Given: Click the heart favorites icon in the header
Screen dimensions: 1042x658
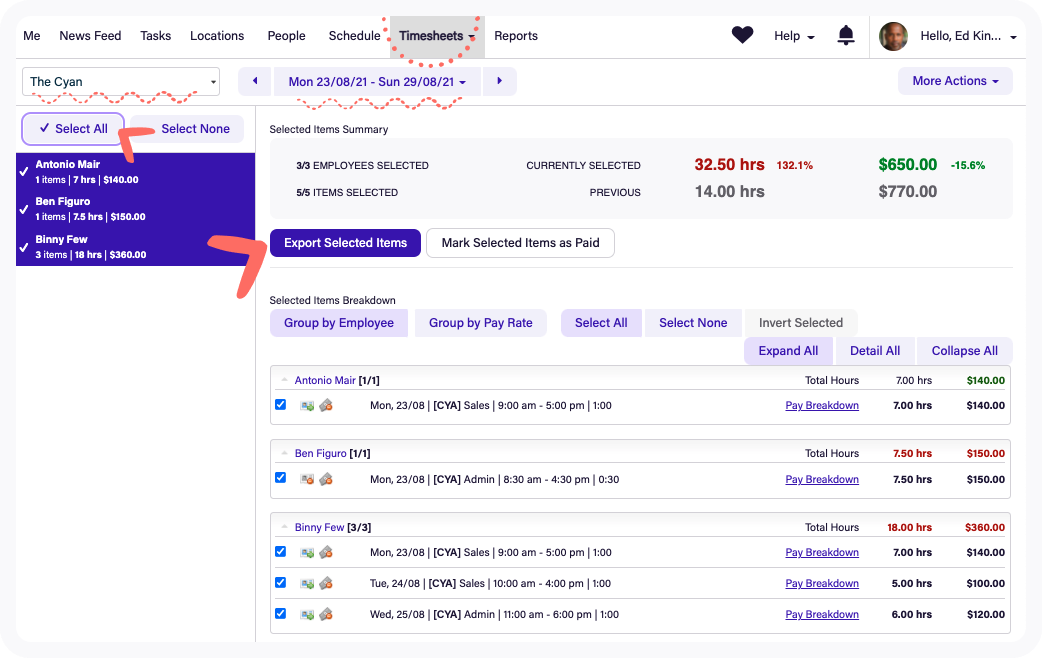Looking at the screenshot, I should (x=742, y=34).
